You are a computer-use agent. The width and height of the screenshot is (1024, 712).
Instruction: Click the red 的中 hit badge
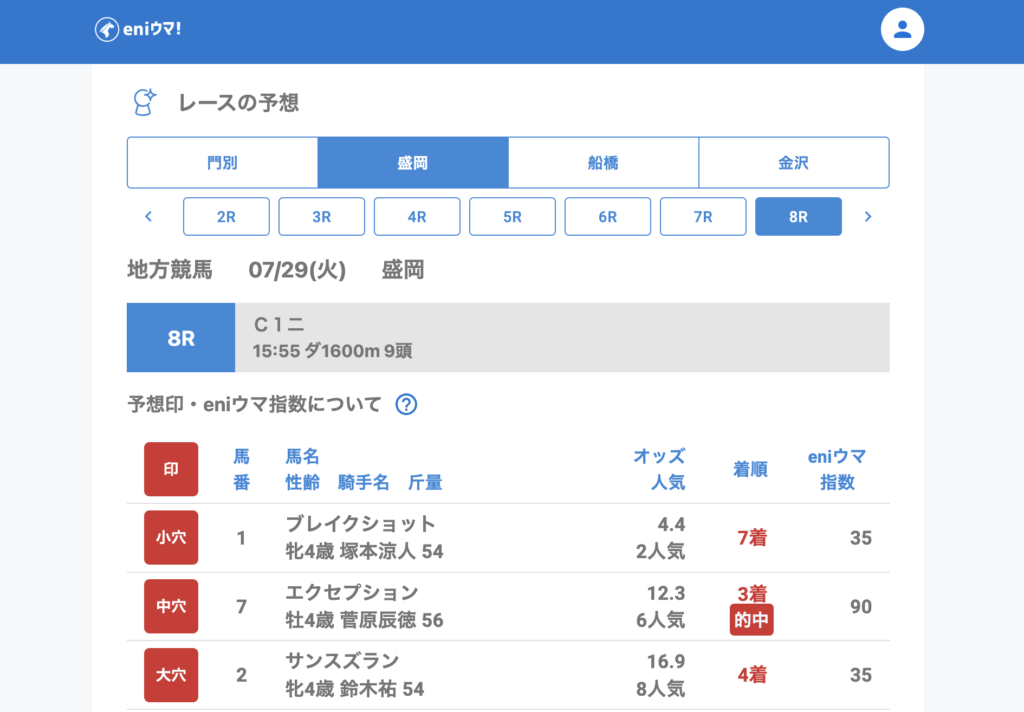pyautogui.click(x=751, y=620)
